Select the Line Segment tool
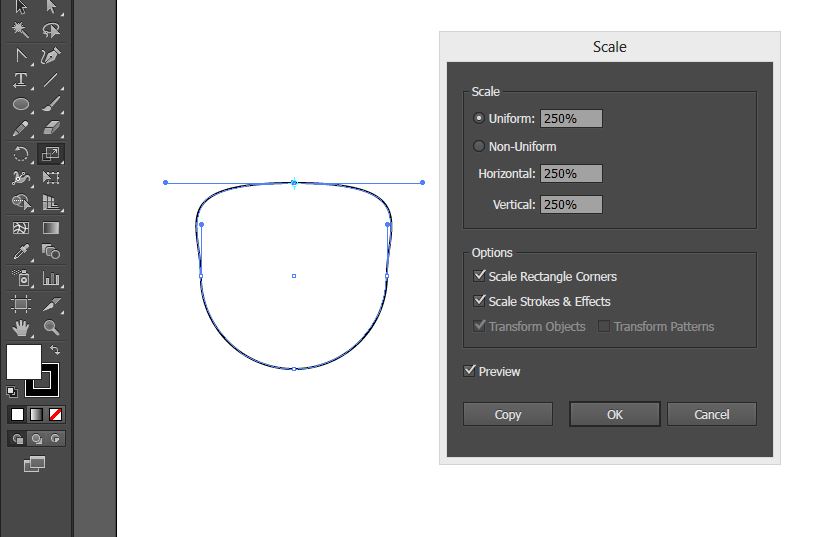 [x=51, y=80]
